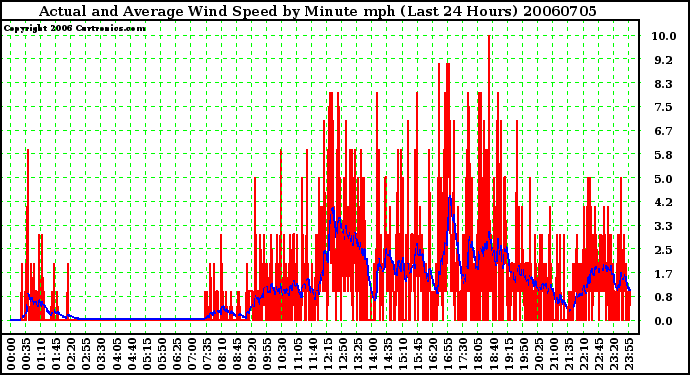Click the 18:05 time axis label
The height and width of the screenshot is (375, 690).
pyautogui.click(x=478, y=354)
